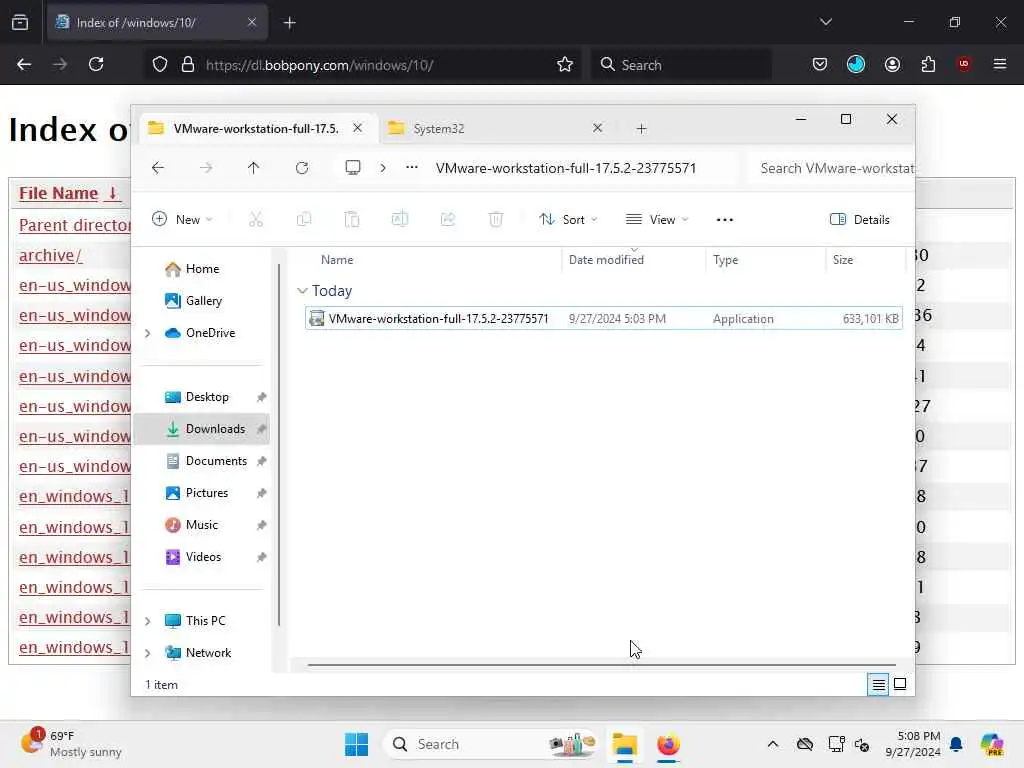Image resolution: width=1024 pixels, height=768 pixels.
Task: Click the Delete trash icon in Explorer toolbar
Action: pyautogui.click(x=496, y=219)
